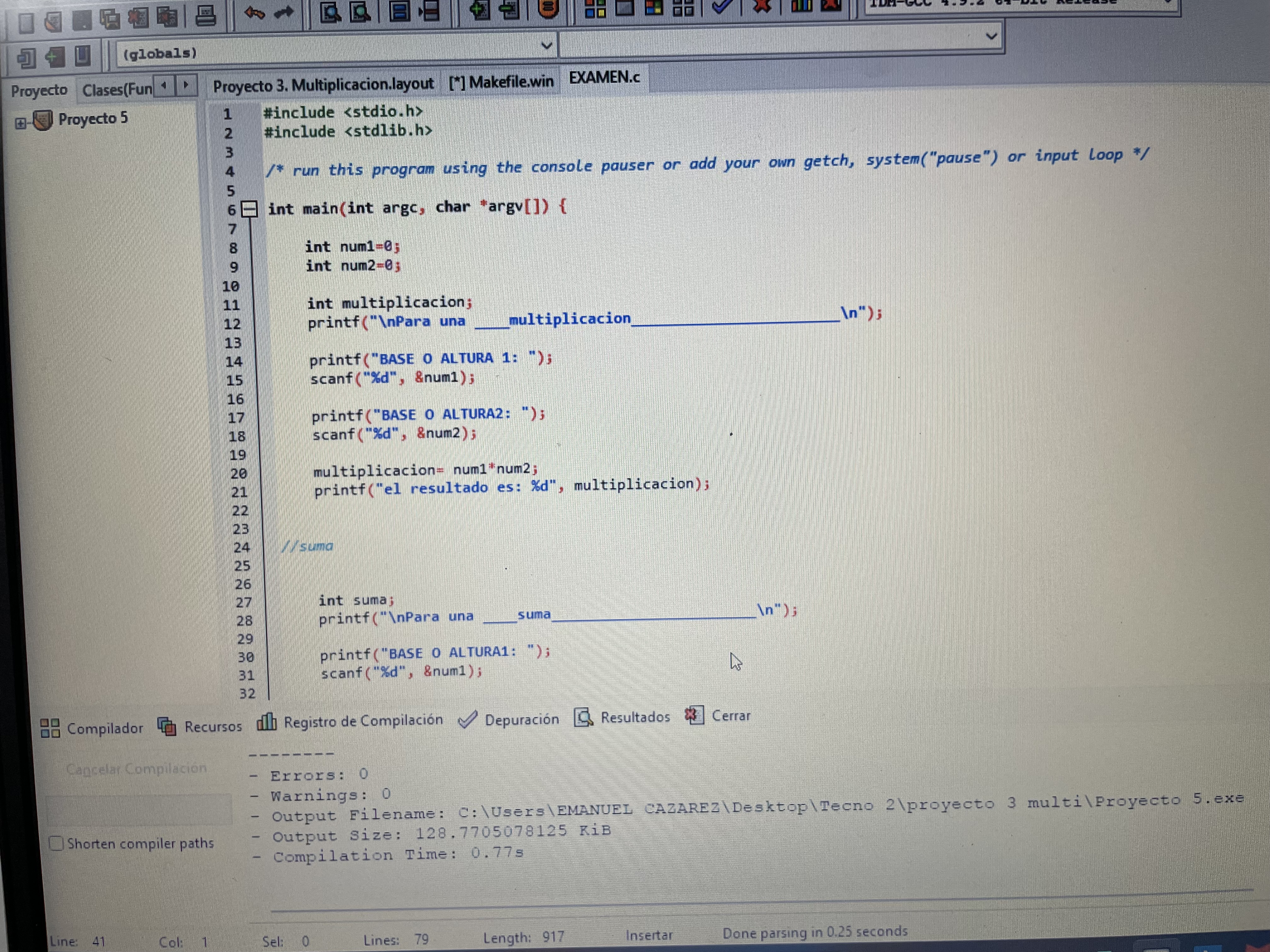This screenshot has width=1270, height=952.
Task: Click the Replace toolbar icon
Action: coord(360,11)
